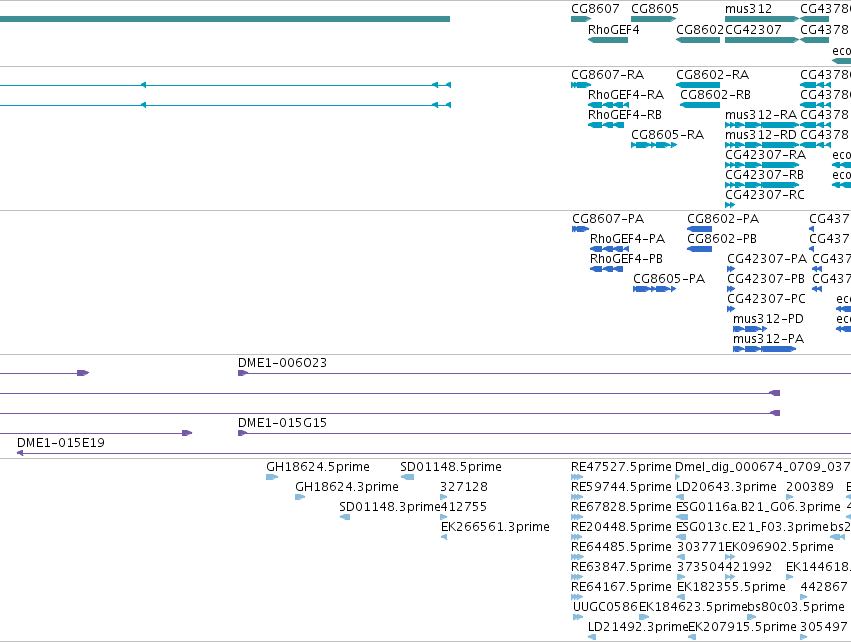This screenshot has height=642, width=851.
Task: Open the RhoGEF4-RA transcript label
Action: pyautogui.click(x=626, y=95)
